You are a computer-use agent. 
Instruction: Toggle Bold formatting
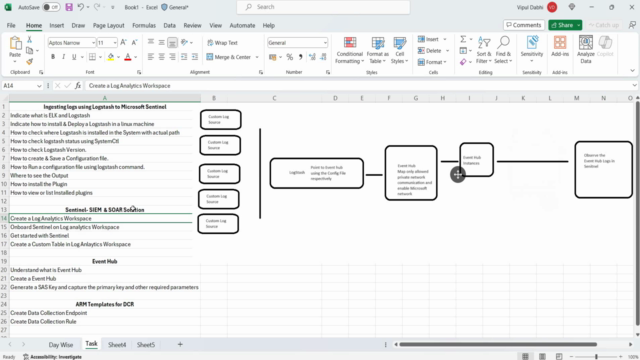(53, 57)
